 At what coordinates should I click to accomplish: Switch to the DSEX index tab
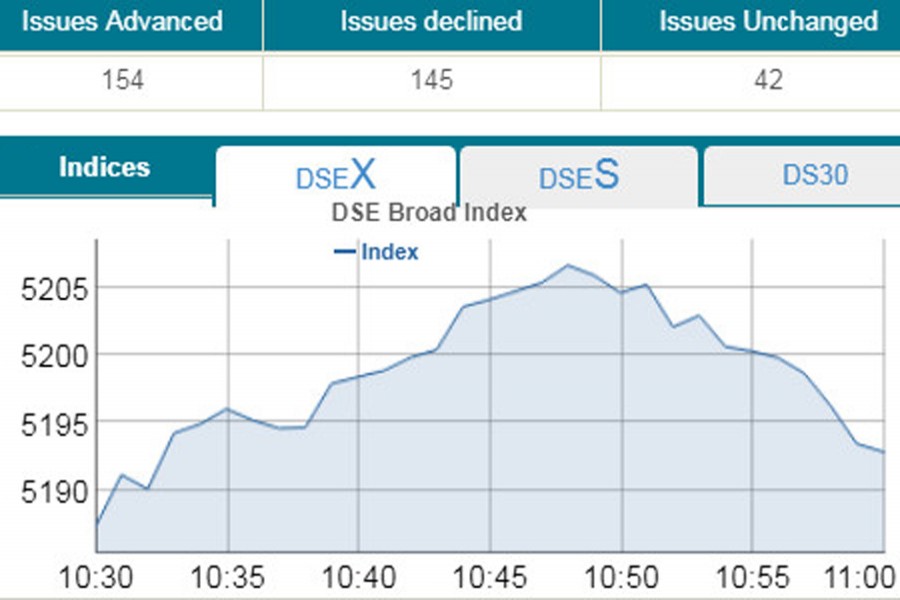[x=336, y=177]
